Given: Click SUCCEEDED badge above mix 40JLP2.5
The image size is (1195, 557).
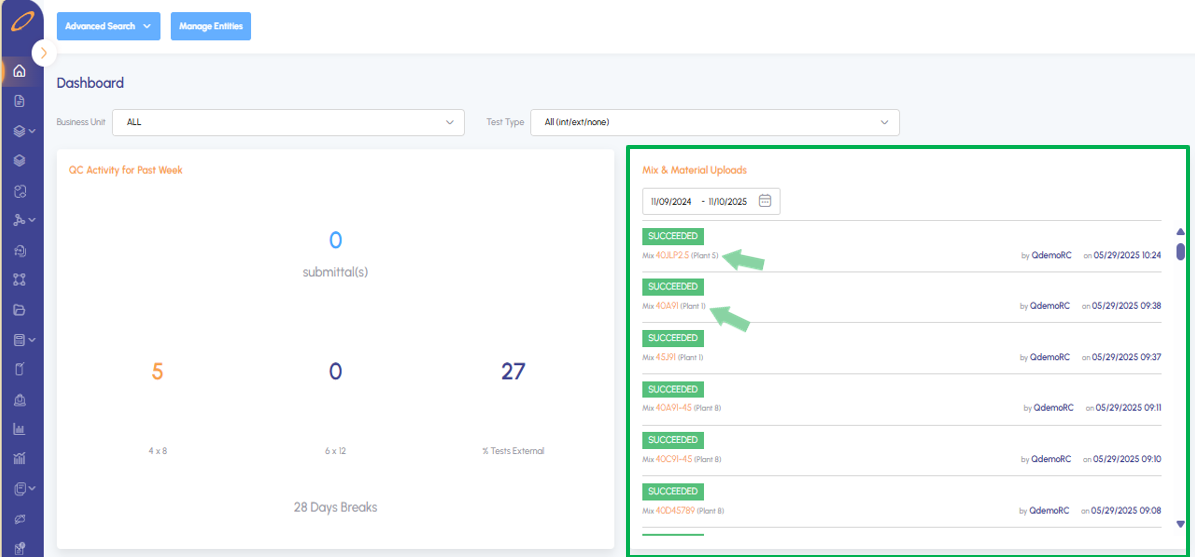Looking at the screenshot, I should 673,236.
